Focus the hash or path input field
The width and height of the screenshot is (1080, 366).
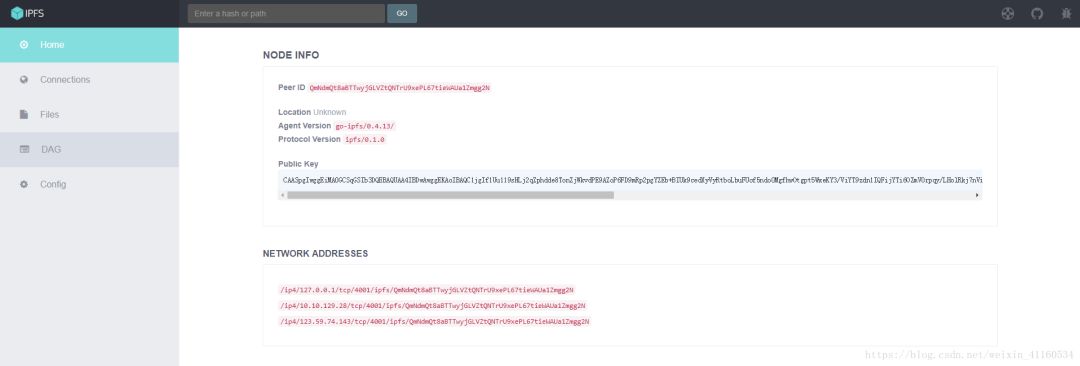coord(286,13)
